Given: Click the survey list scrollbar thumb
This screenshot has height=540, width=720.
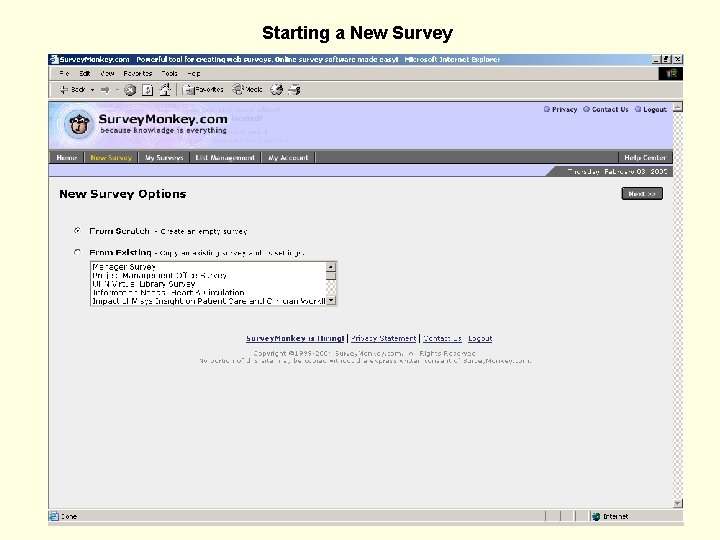Looking at the screenshot, I should coord(331,276).
